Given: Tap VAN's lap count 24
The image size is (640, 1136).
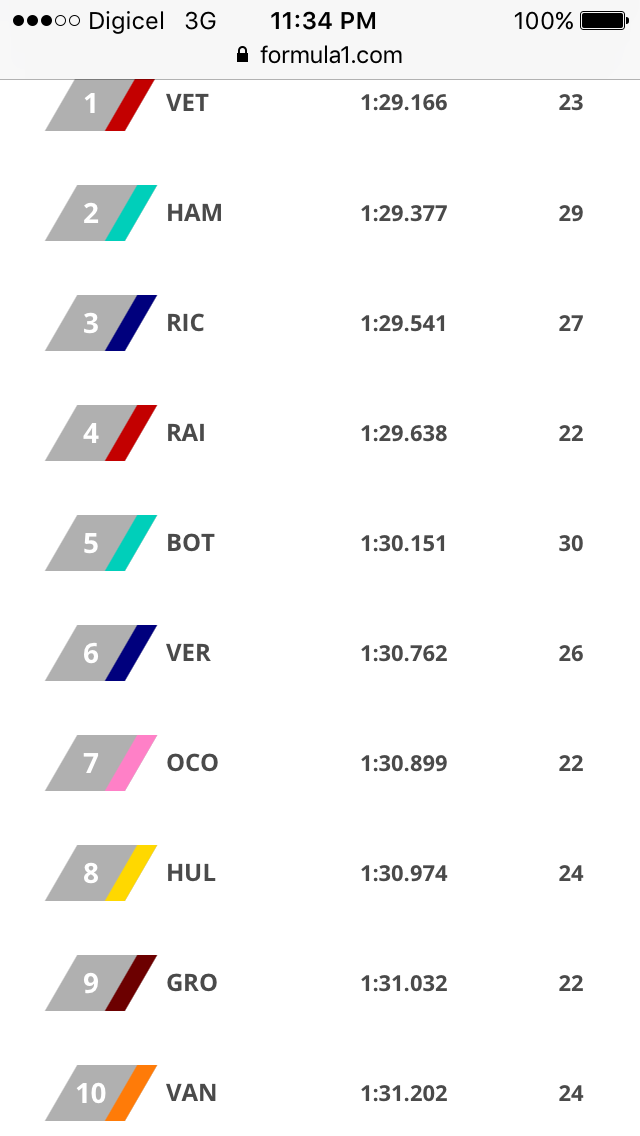Looking at the screenshot, I should tap(571, 1093).
